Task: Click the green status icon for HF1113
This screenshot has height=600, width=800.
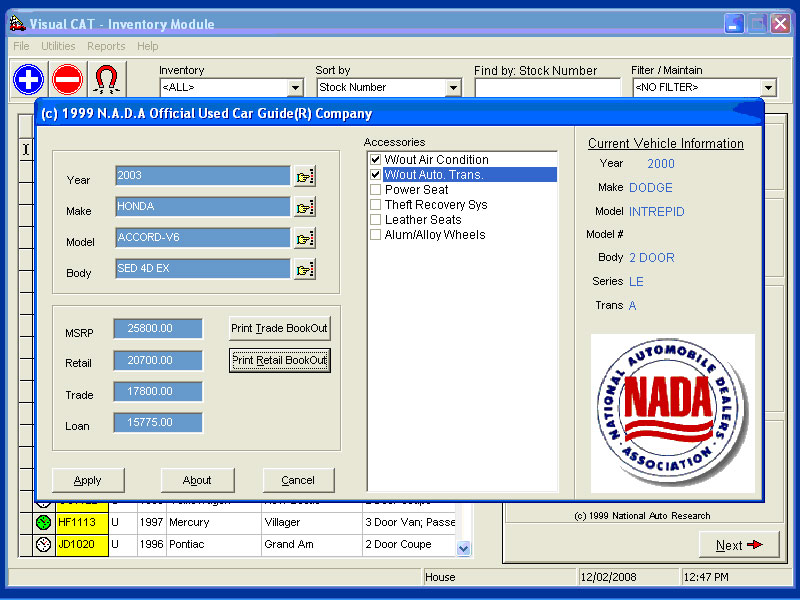Action: point(43,522)
